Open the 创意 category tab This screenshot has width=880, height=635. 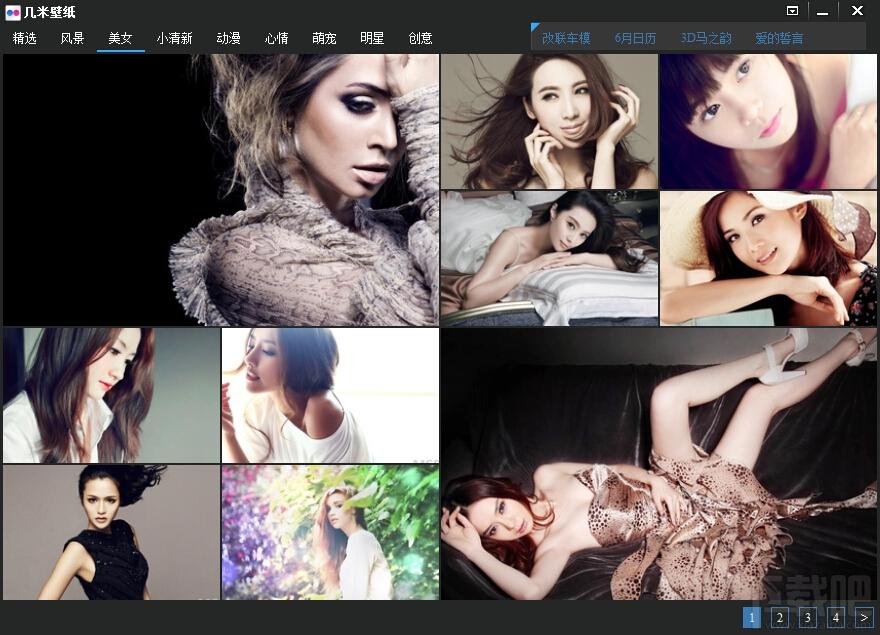[x=420, y=38]
